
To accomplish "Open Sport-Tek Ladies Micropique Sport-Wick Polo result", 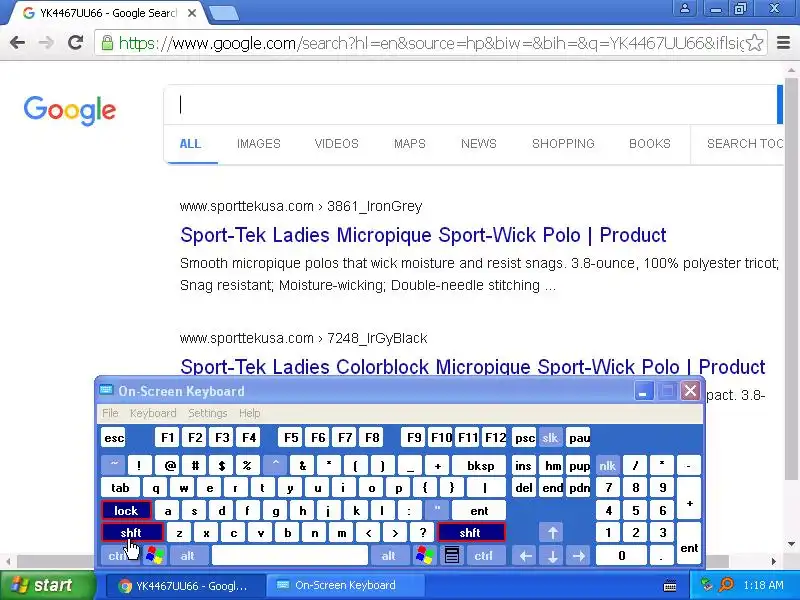I will pyautogui.click(x=423, y=235).
